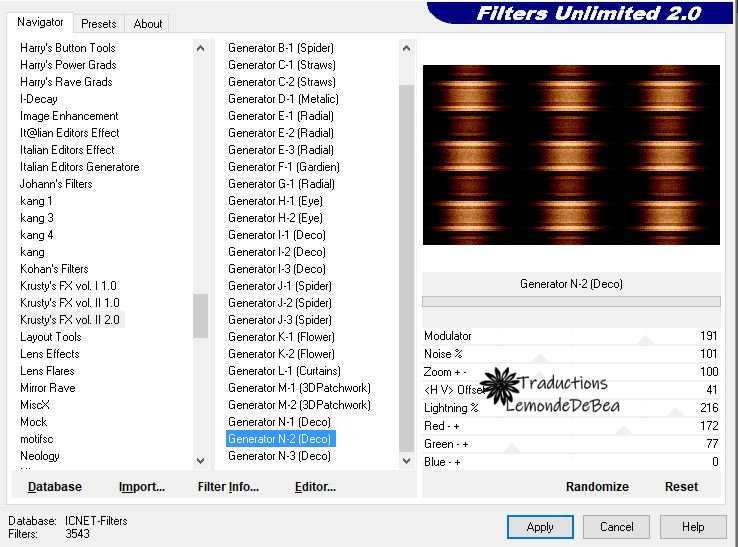Choose Generator J-3 (Spider) filter
The height and width of the screenshot is (547, 738).
[x=280, y=320]
